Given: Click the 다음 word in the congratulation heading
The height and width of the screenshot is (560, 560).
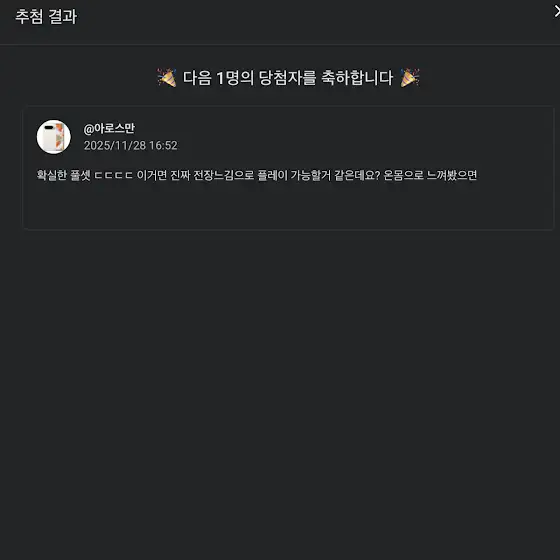Looking at the screenshot, I should (x=197, y=78).
